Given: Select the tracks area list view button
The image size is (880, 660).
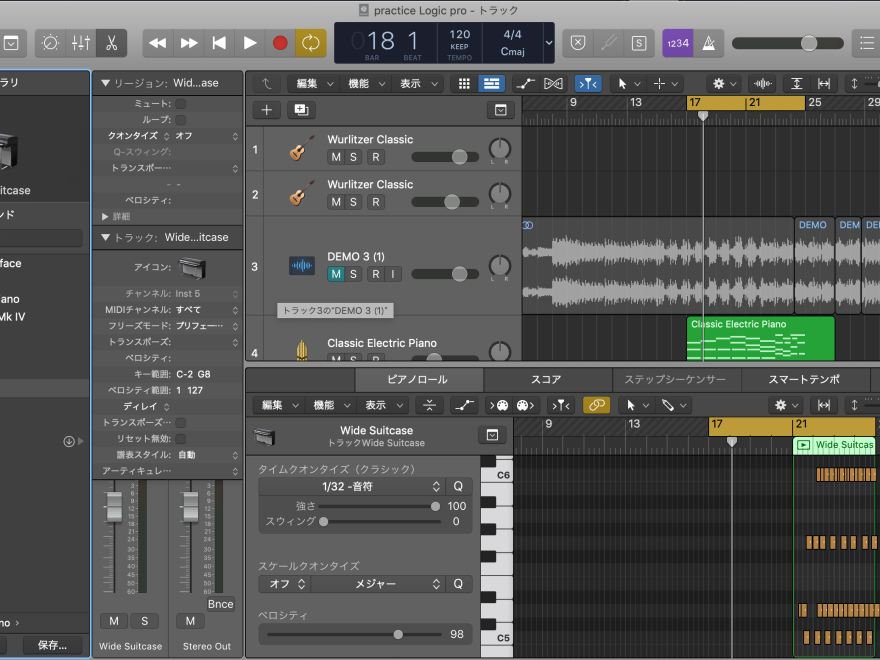Looking at the screenshot, I should [491, 84].
